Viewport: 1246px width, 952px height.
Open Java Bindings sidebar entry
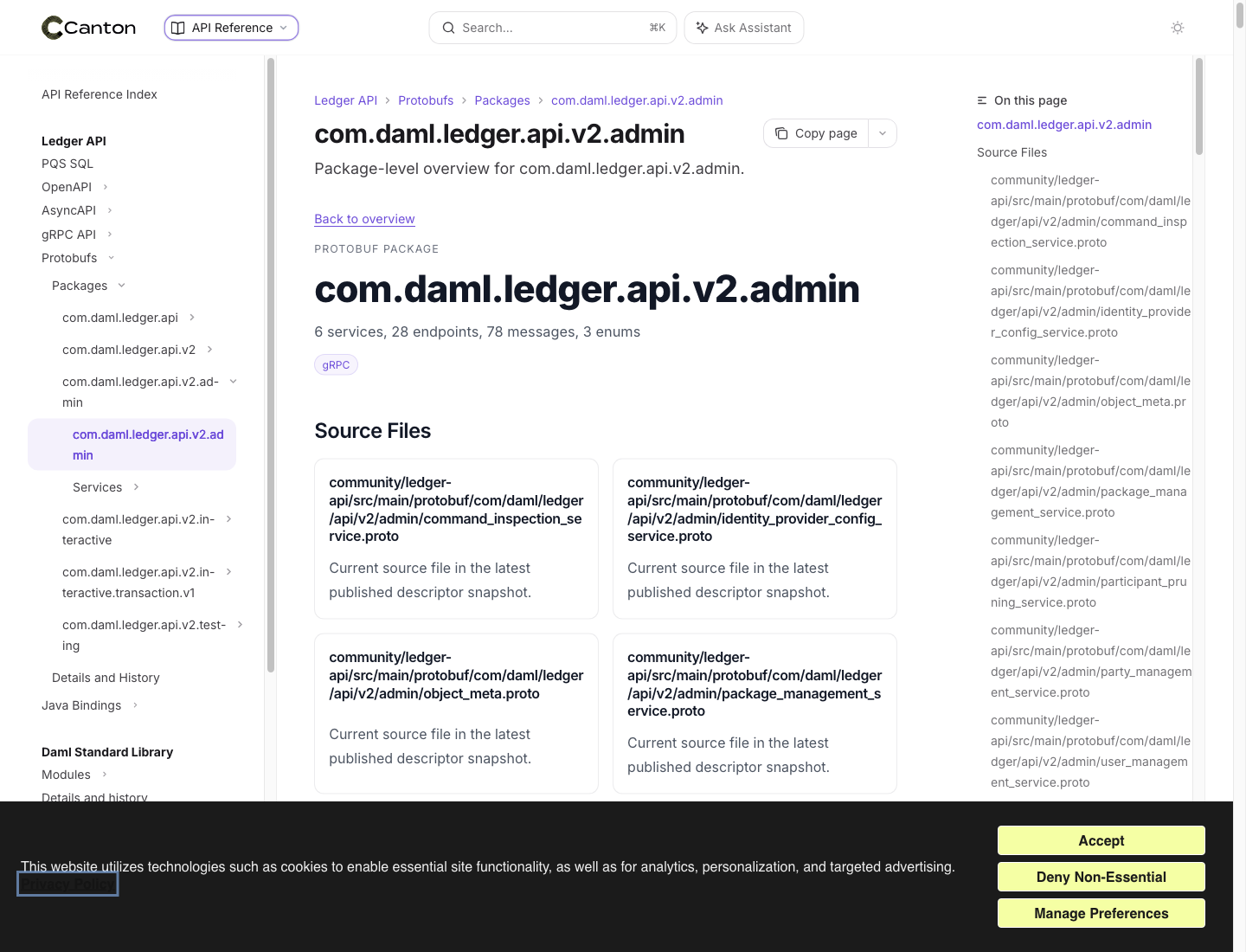(x=81, y=705)
